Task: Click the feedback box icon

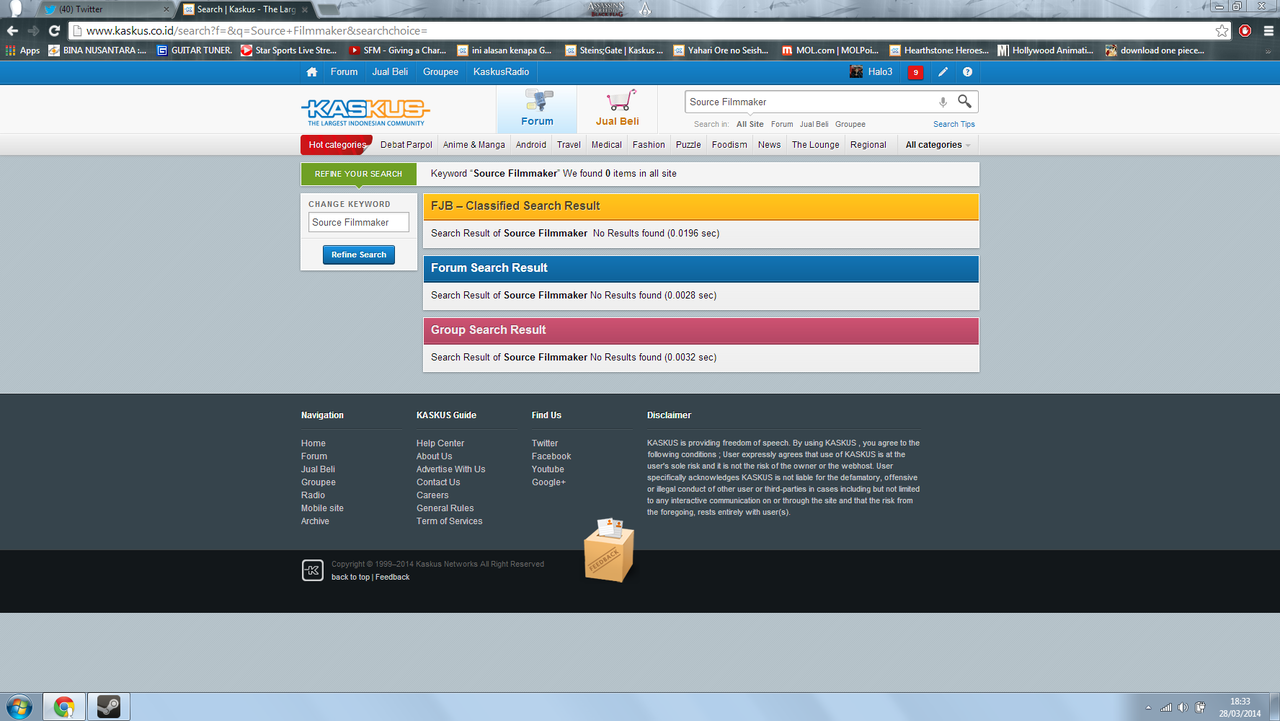Action: pyautogui.click(x=609, y=551)
